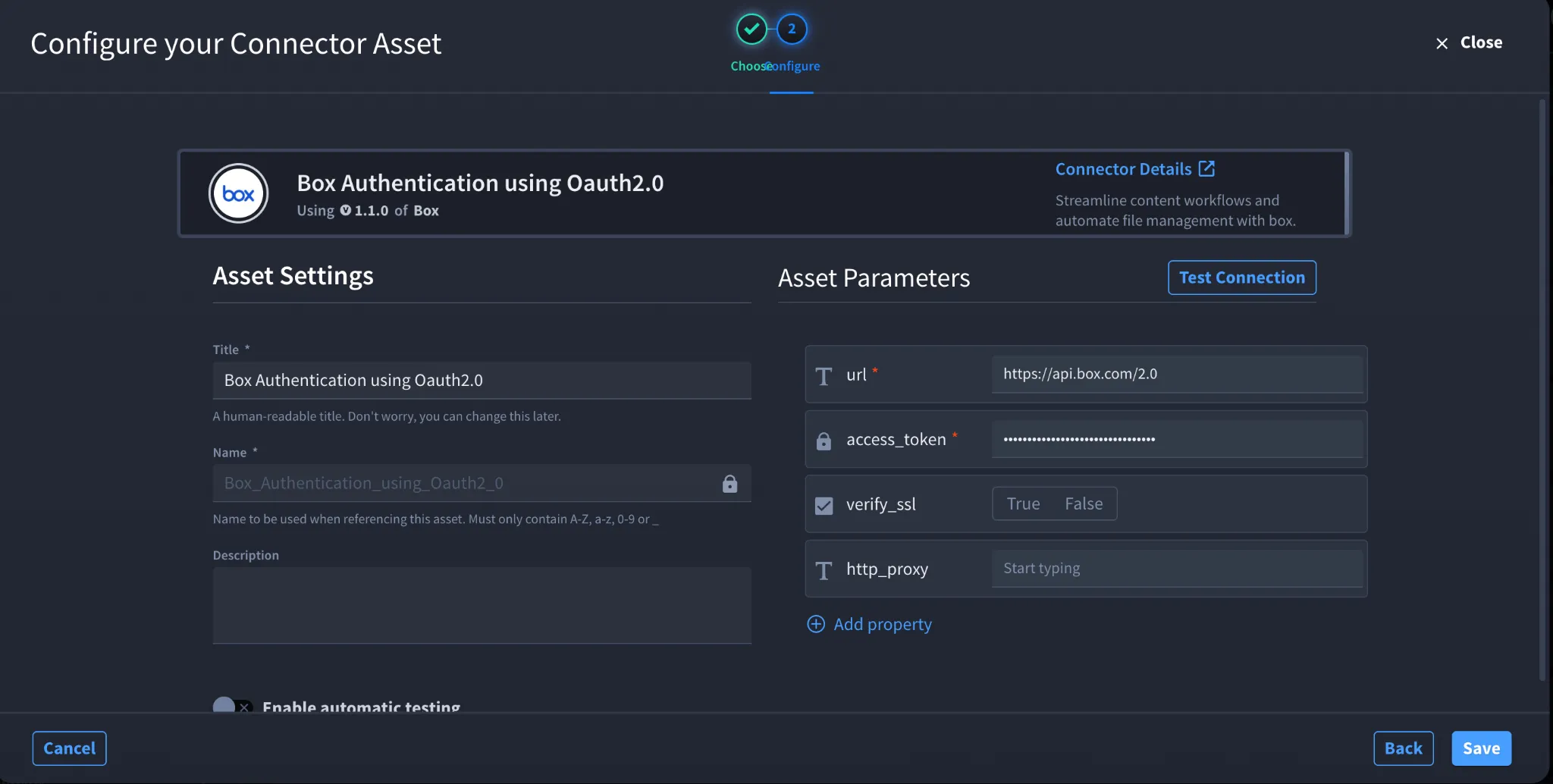Image resolution: width=1553 pixels, height=784 pixels.
Task: Click Add property link
Action: (x=883, y=624)
